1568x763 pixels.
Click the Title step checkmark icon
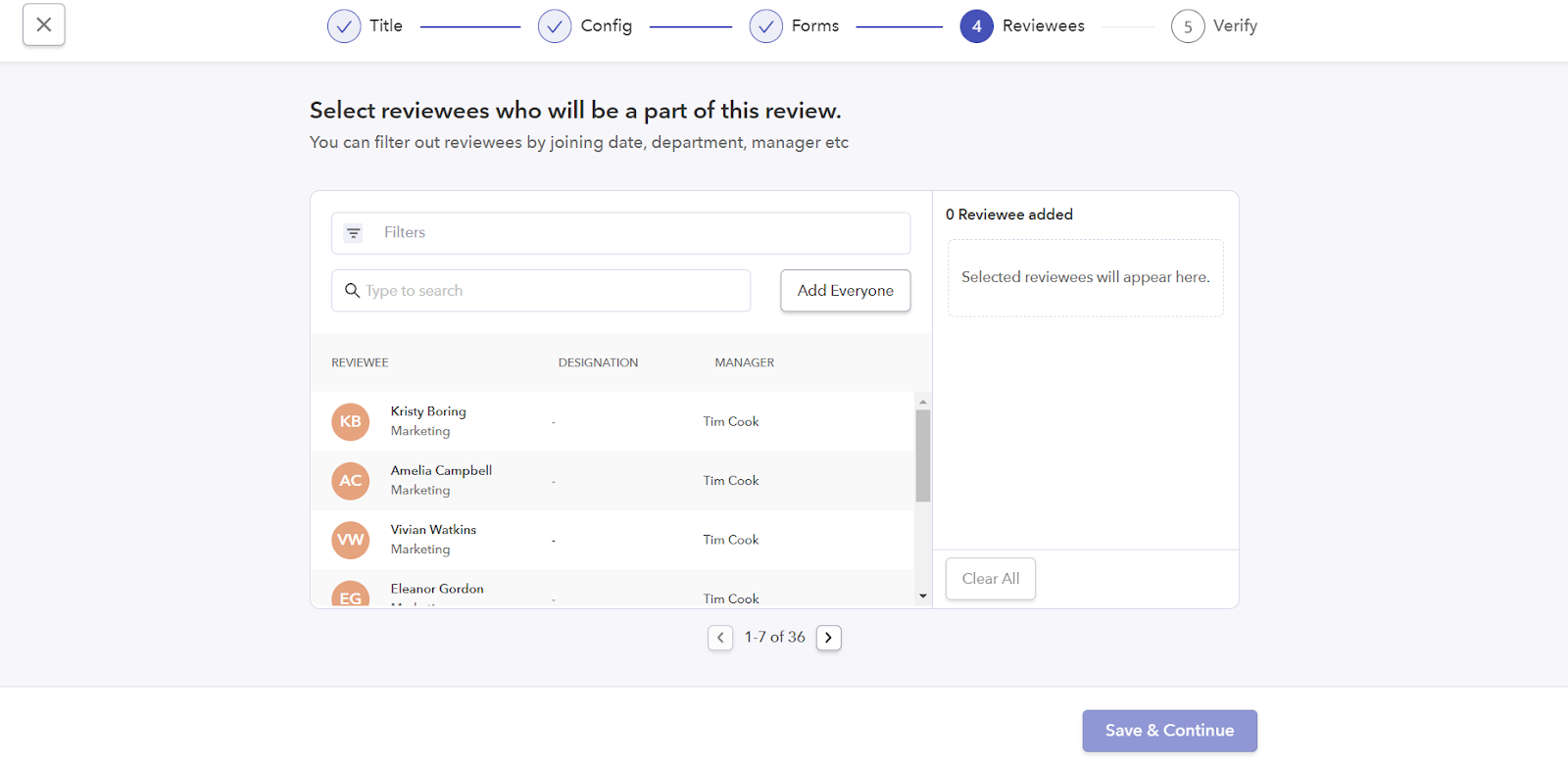click(344, 26)
